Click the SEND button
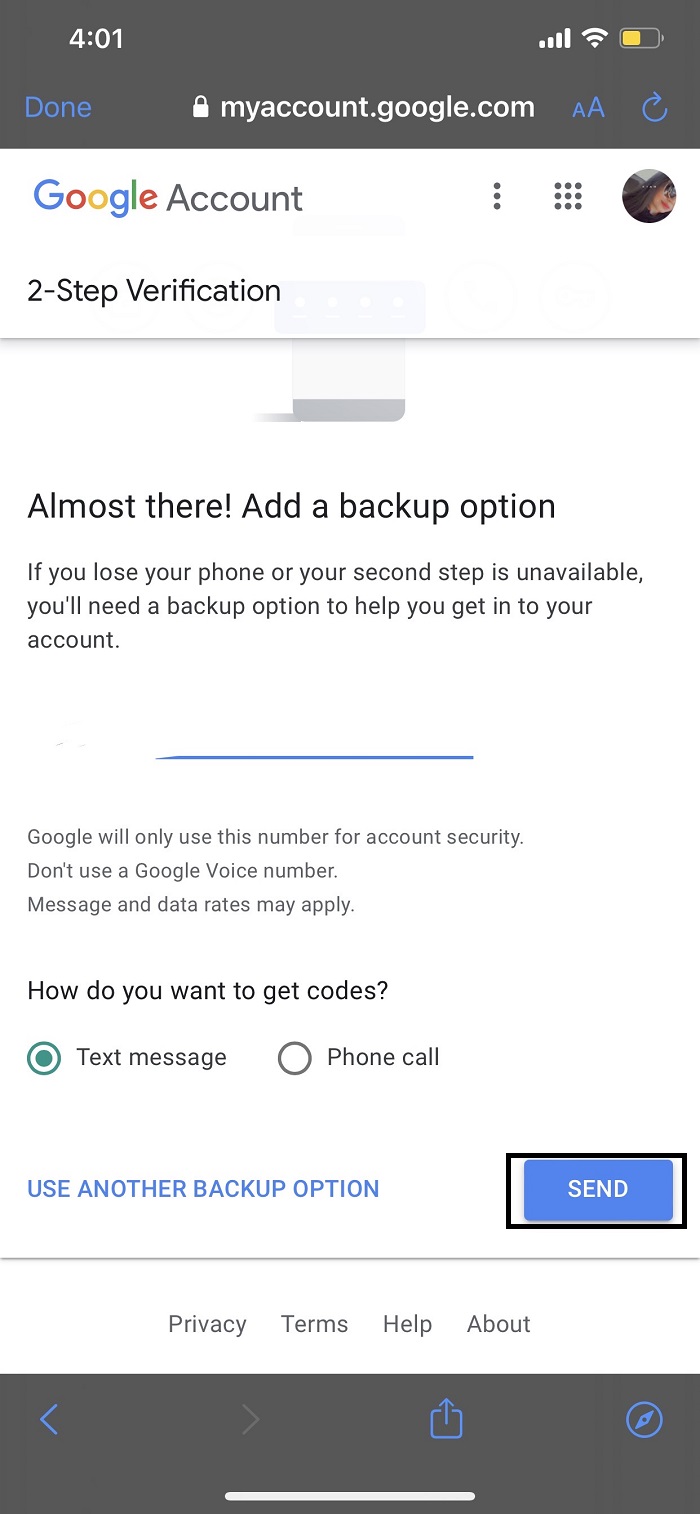700x1514 pixels. tap(598, 1189)
